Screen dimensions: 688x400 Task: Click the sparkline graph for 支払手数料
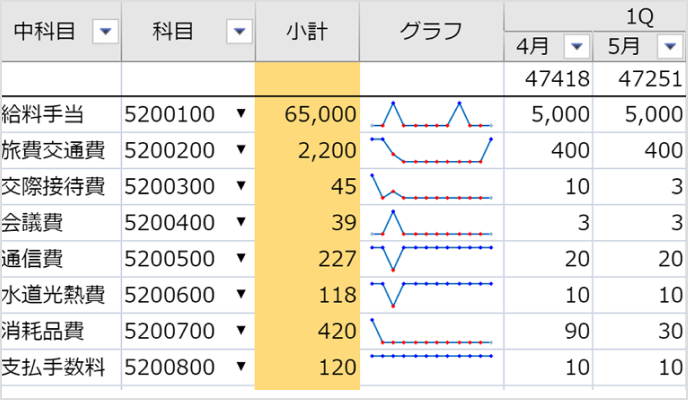[431, 356]
